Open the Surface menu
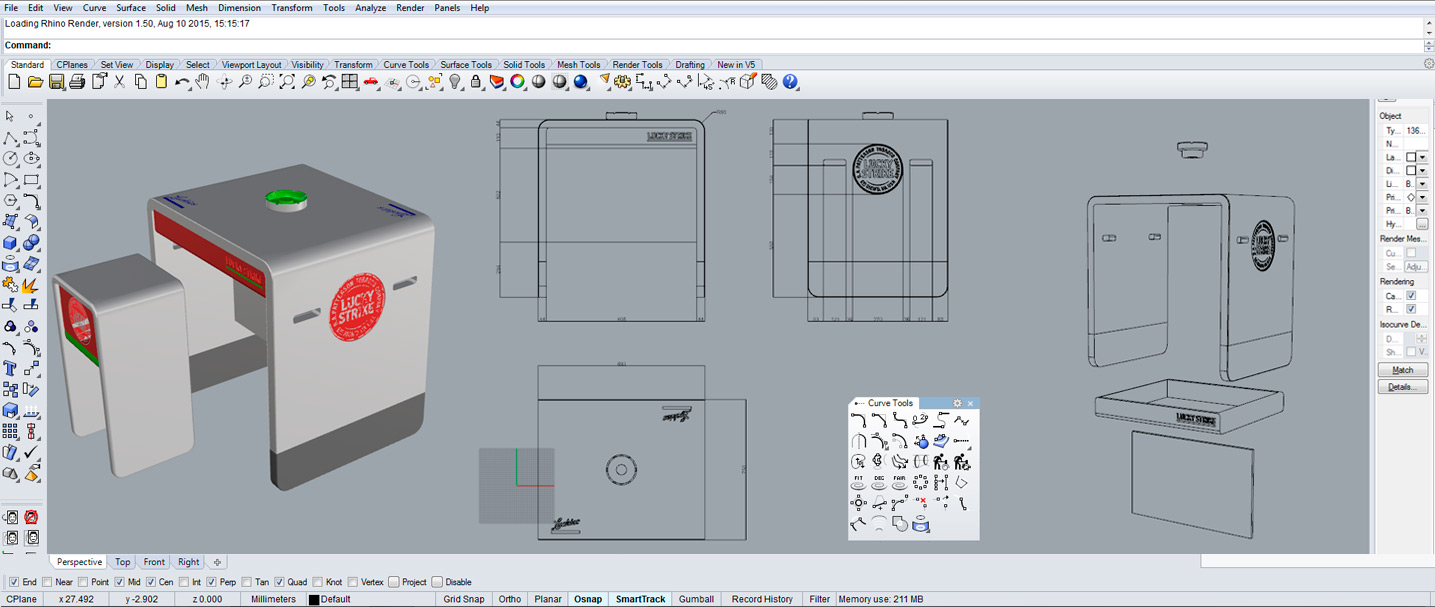This screenshot has width=1435, height=607. pos(131,8)
